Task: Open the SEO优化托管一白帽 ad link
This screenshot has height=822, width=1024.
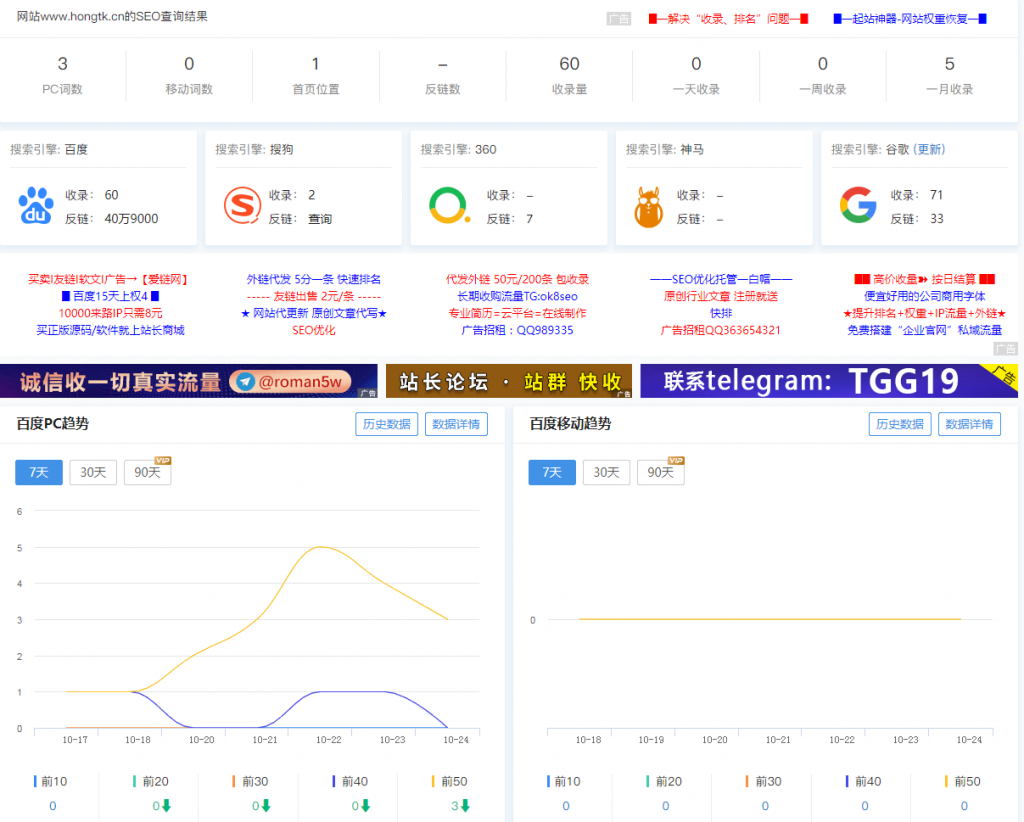Action: click(x=721, y=279)
